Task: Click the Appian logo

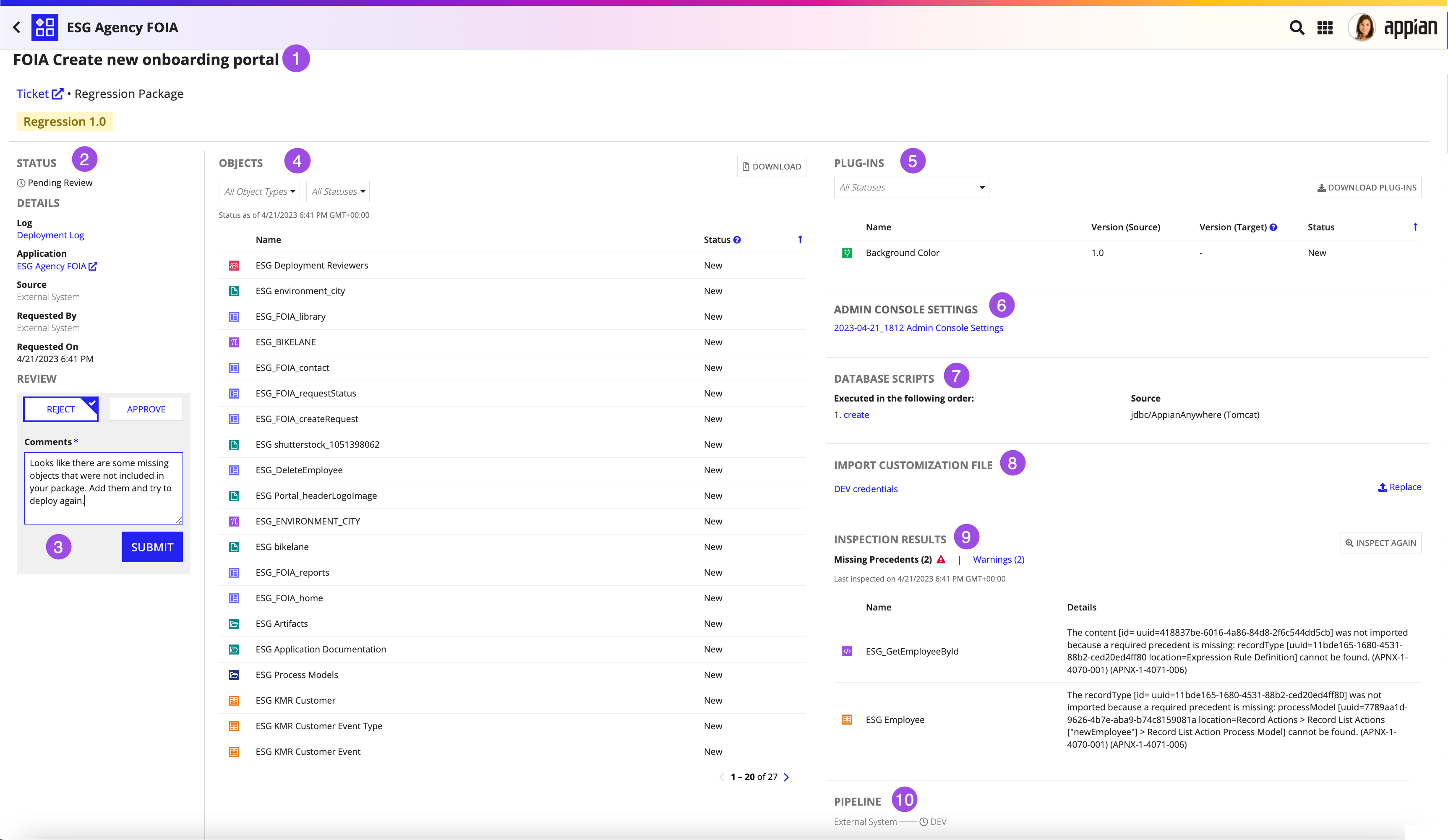Action: tap(1410, 28)
